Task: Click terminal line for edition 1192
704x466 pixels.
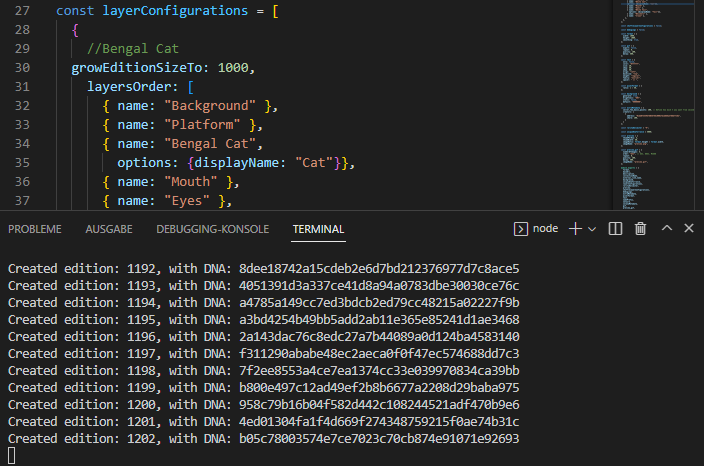Action: pos(264,268)
